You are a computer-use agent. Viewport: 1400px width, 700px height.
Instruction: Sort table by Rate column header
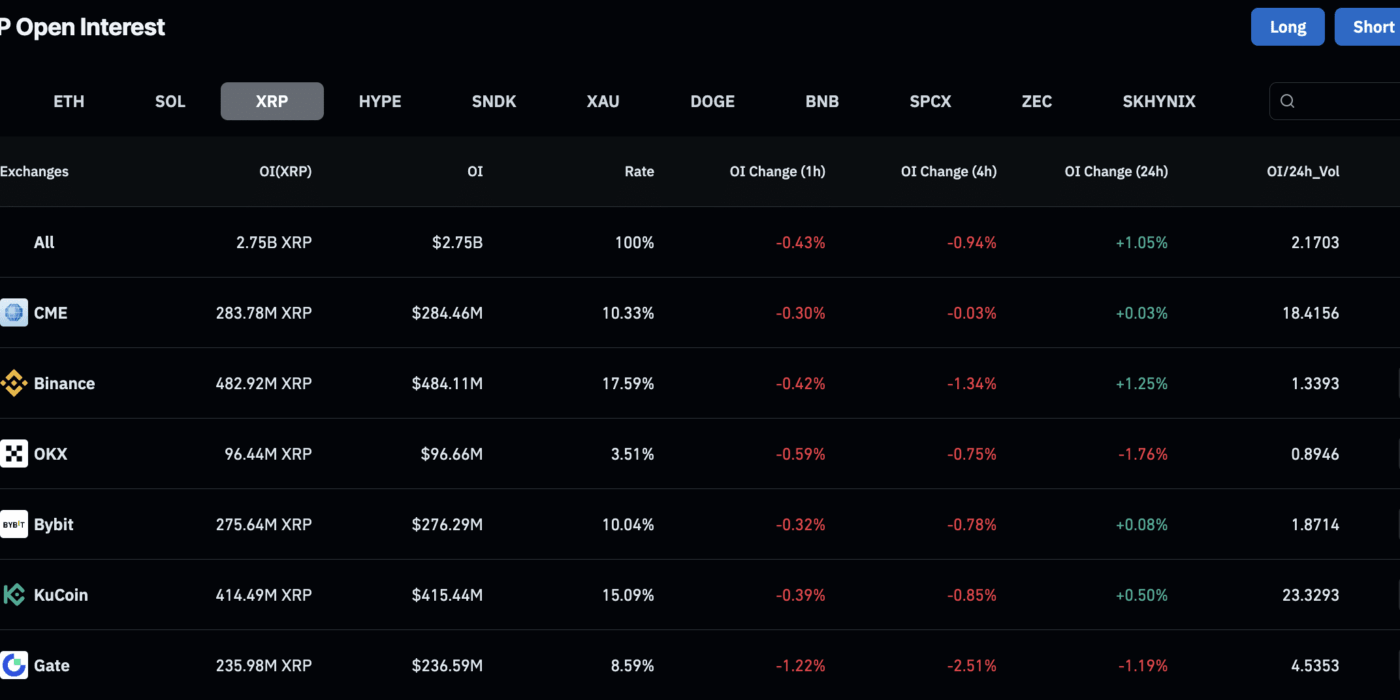639,171
